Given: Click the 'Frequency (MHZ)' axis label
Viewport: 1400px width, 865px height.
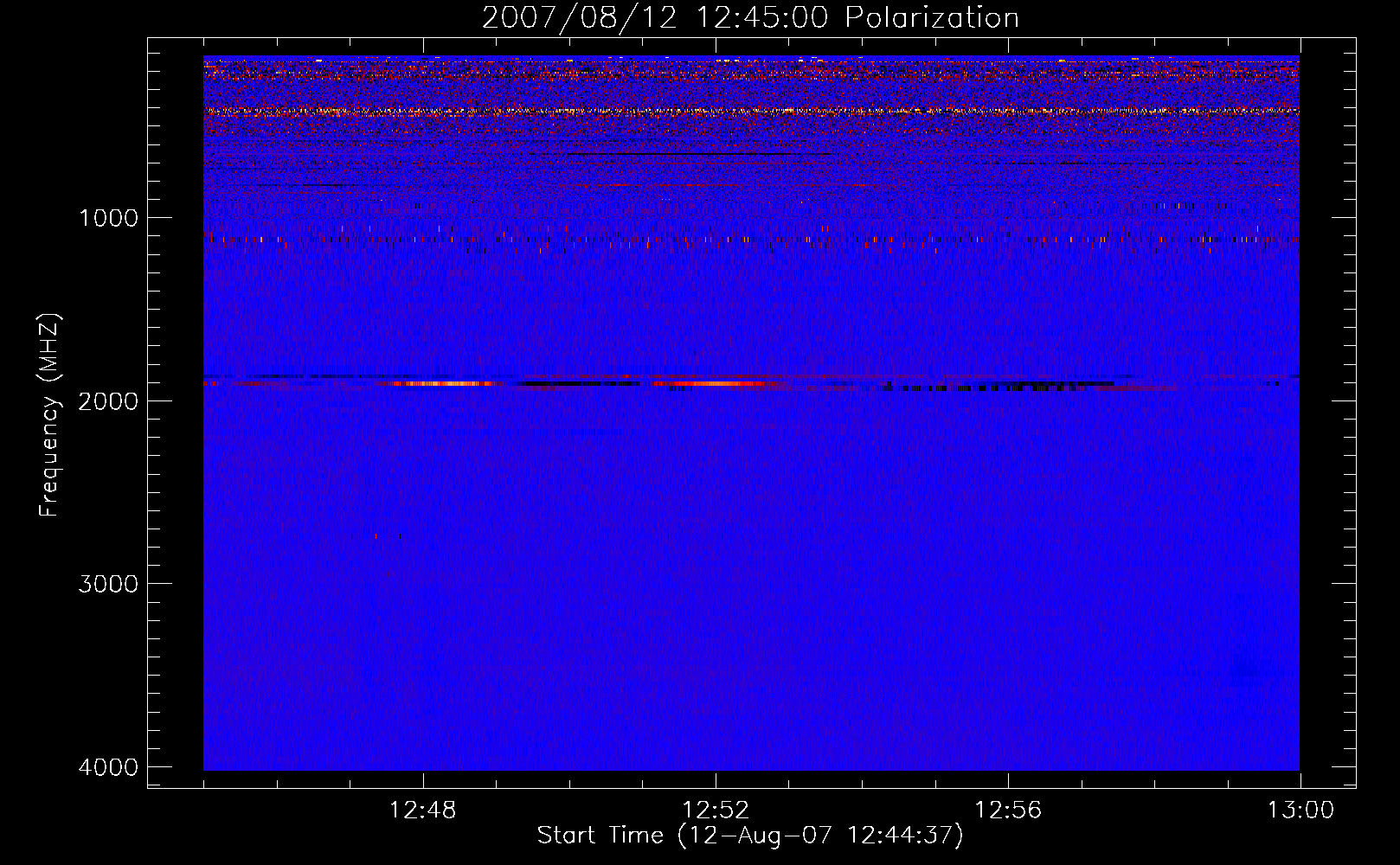Looking at the screenshot, I should pyautogui.click(x=49, y=415).
